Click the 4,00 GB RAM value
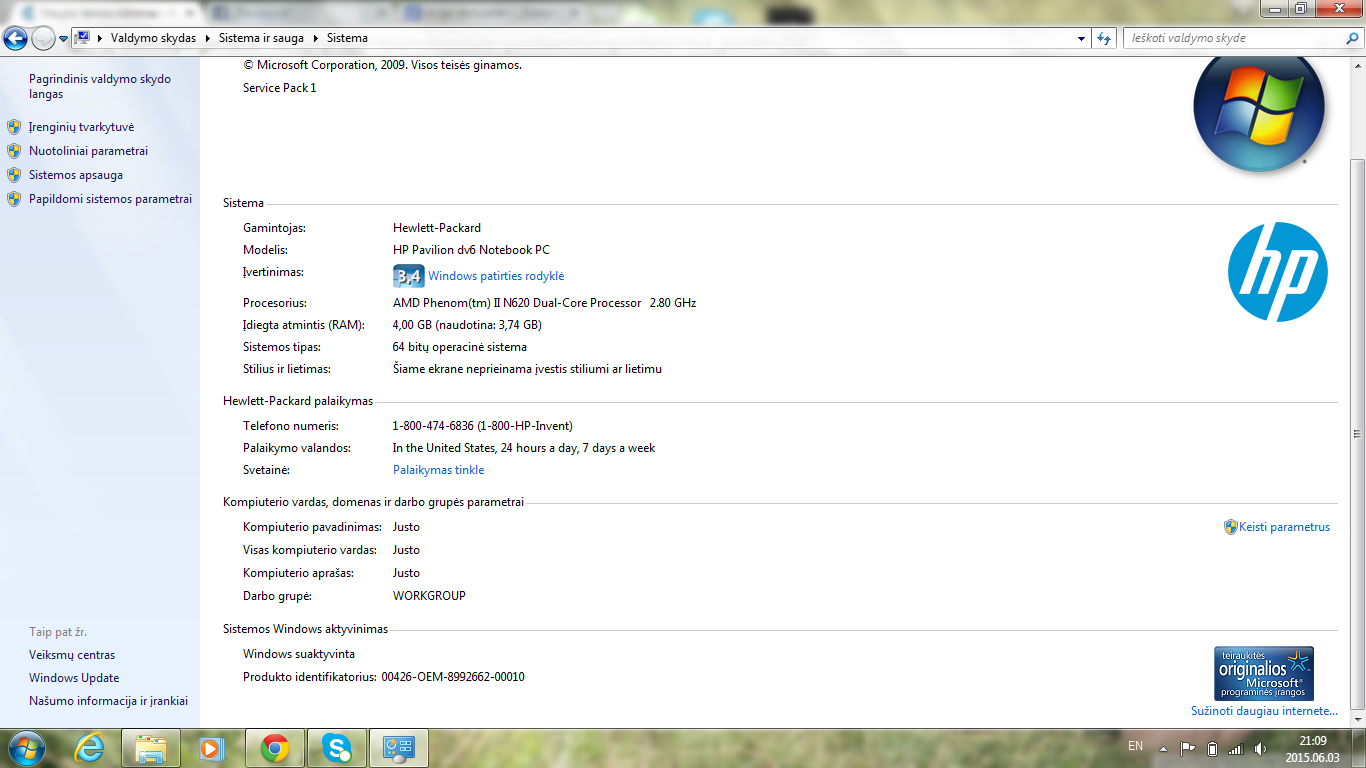The width and height of the screenshot is (1366, 768). pos(467,325)
